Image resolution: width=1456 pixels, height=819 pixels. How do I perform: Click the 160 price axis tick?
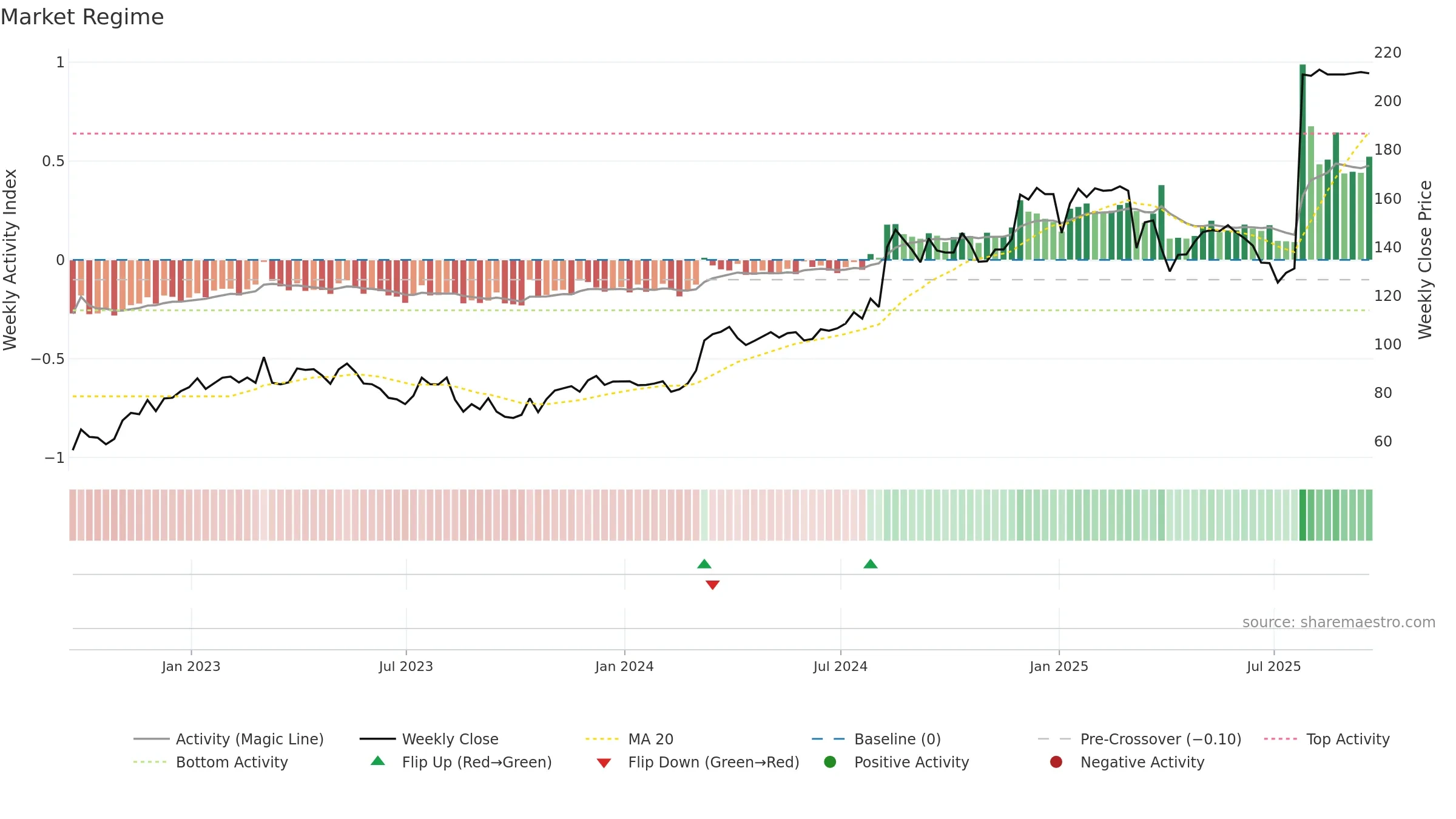(x=1387, y=199)
